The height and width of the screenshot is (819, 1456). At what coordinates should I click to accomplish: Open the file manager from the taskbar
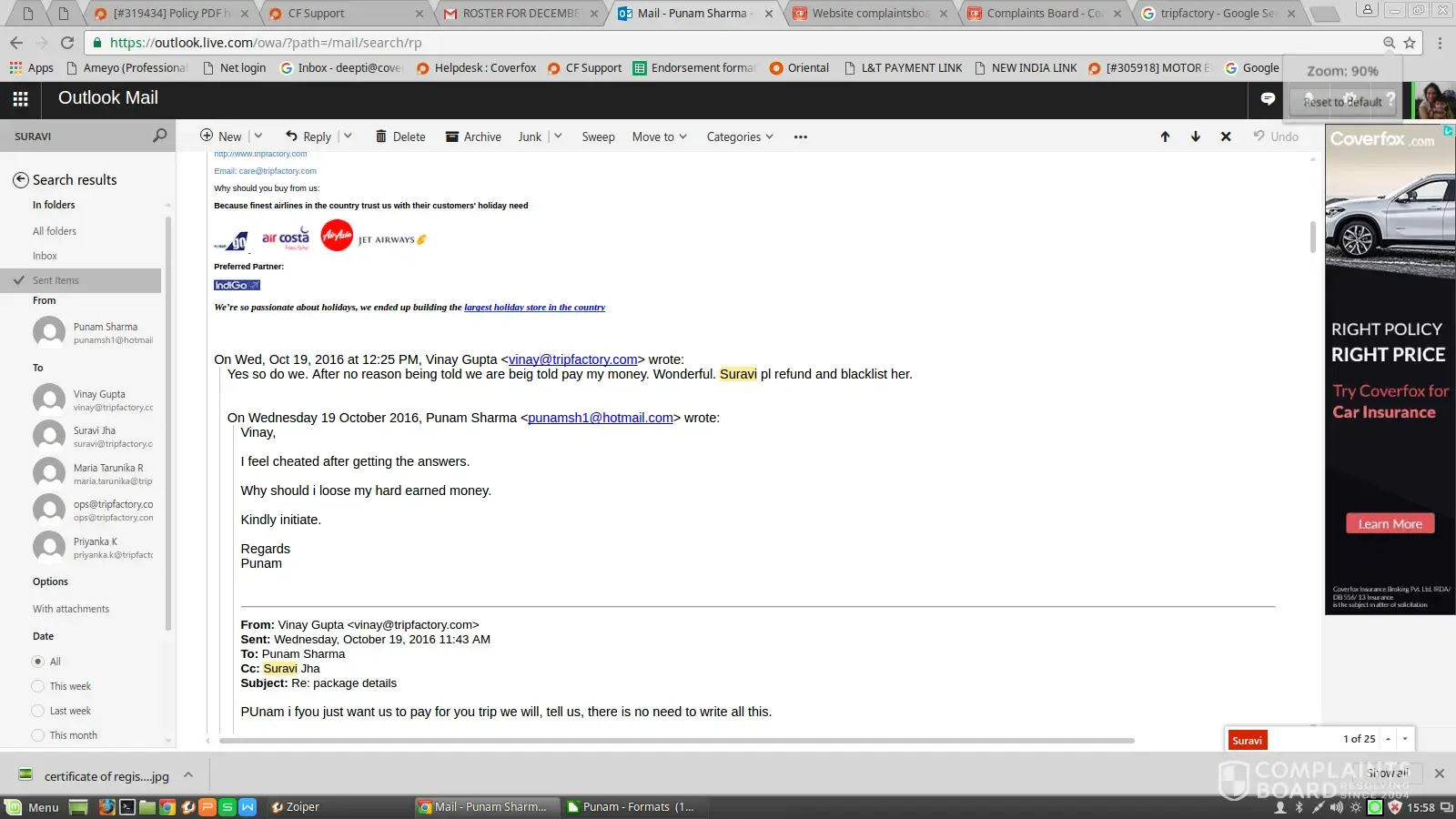(x=147, y=807)
